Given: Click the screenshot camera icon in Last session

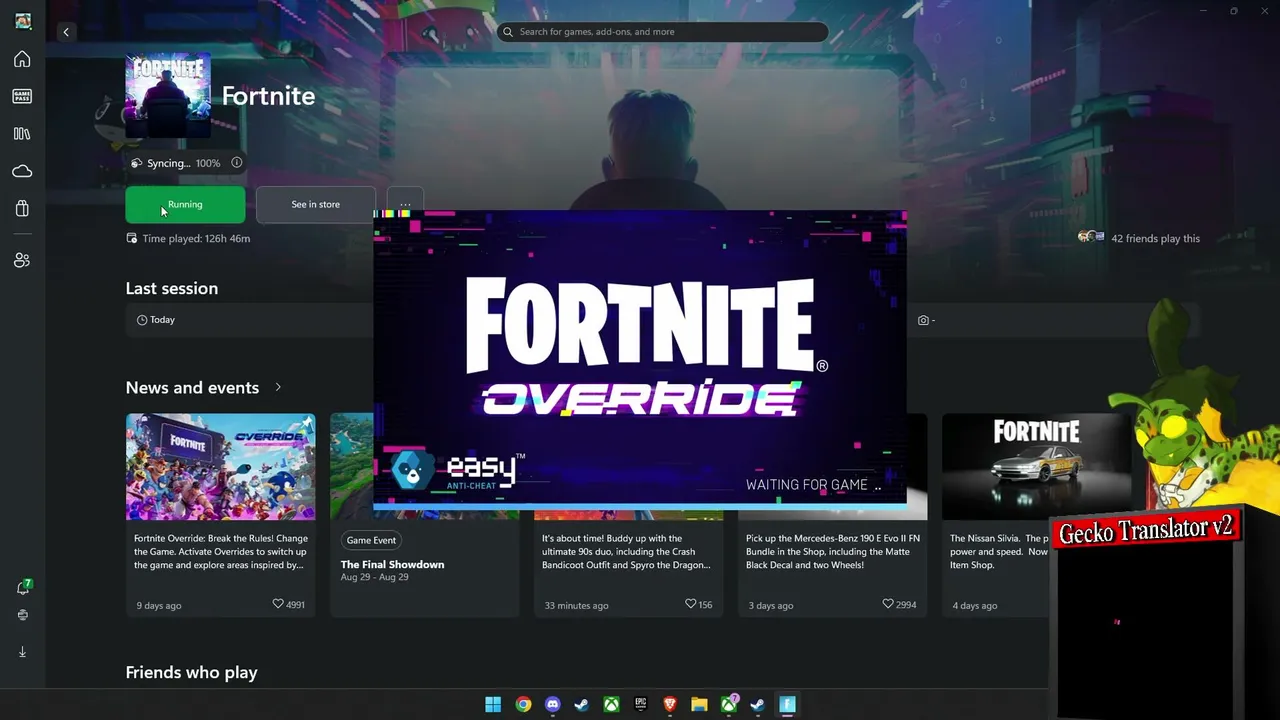Looking at the screenshot, I should click(x=923, y=320).
